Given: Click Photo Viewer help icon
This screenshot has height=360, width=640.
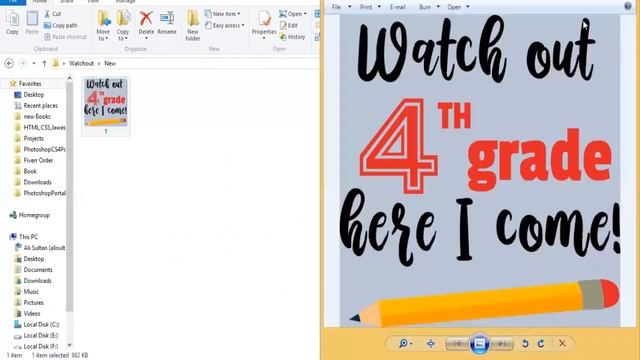Looking at the screenshot, I should tap(628, 6).
